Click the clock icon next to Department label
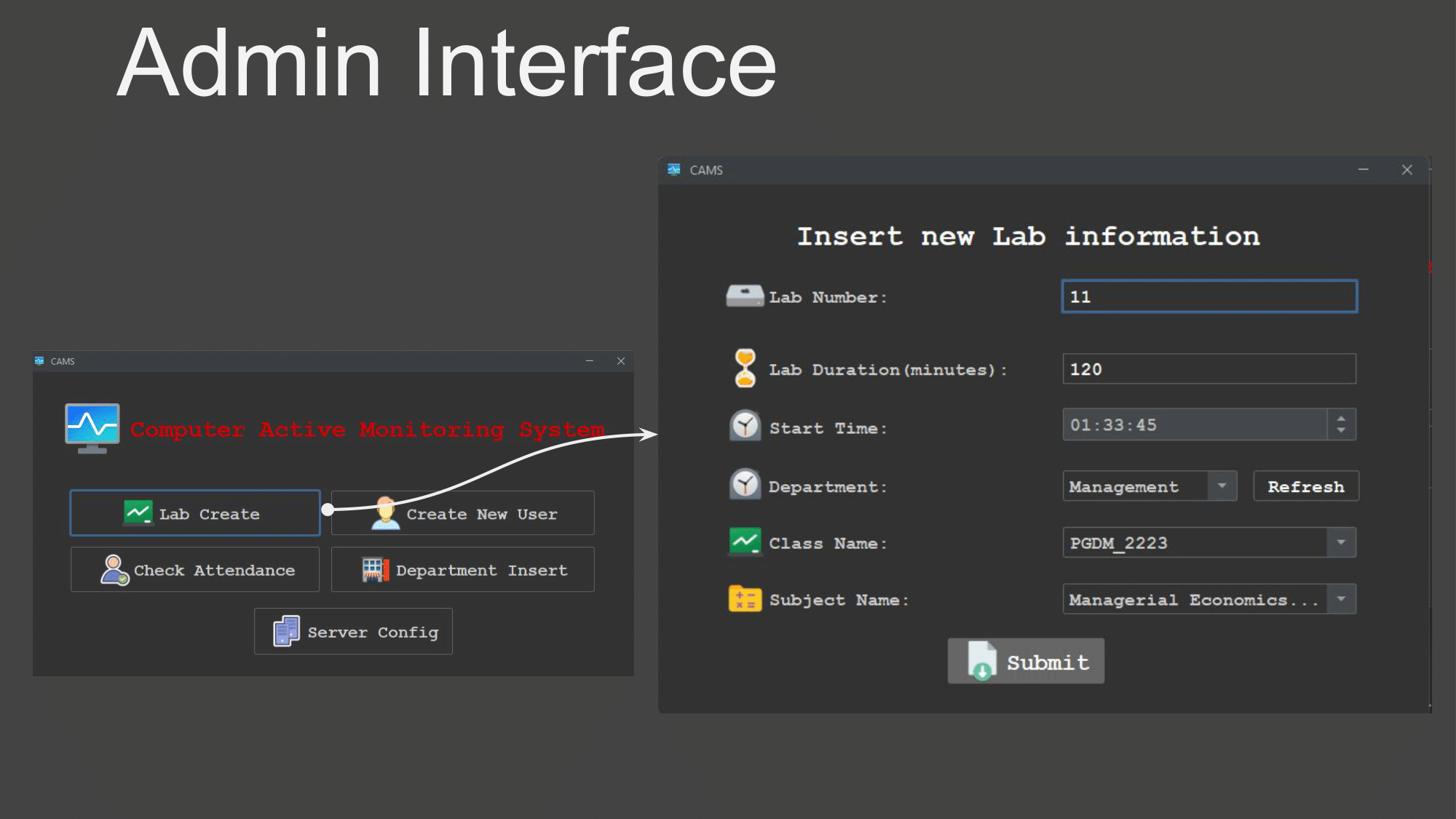The width and height of the screenshot is (1456, 819). point(745,484)
